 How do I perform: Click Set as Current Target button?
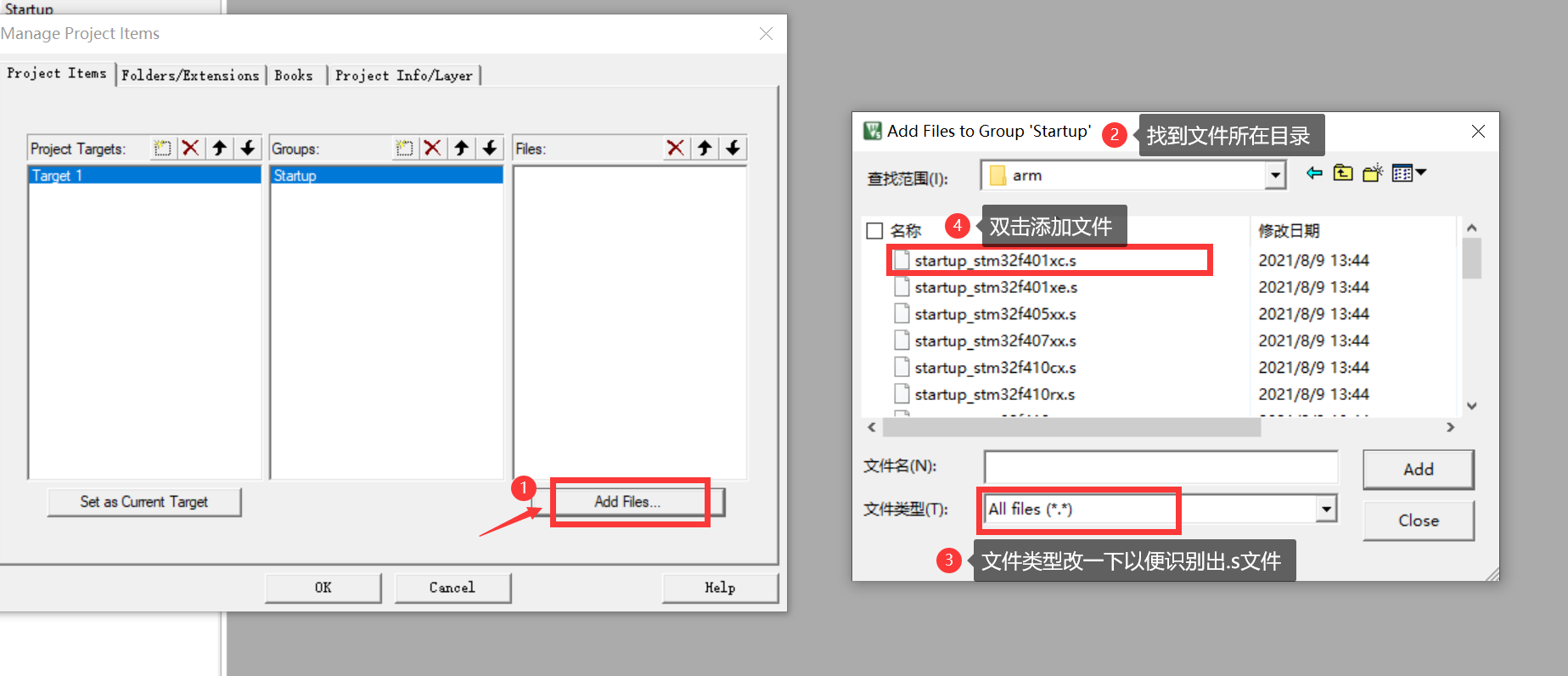click(144, 502)
